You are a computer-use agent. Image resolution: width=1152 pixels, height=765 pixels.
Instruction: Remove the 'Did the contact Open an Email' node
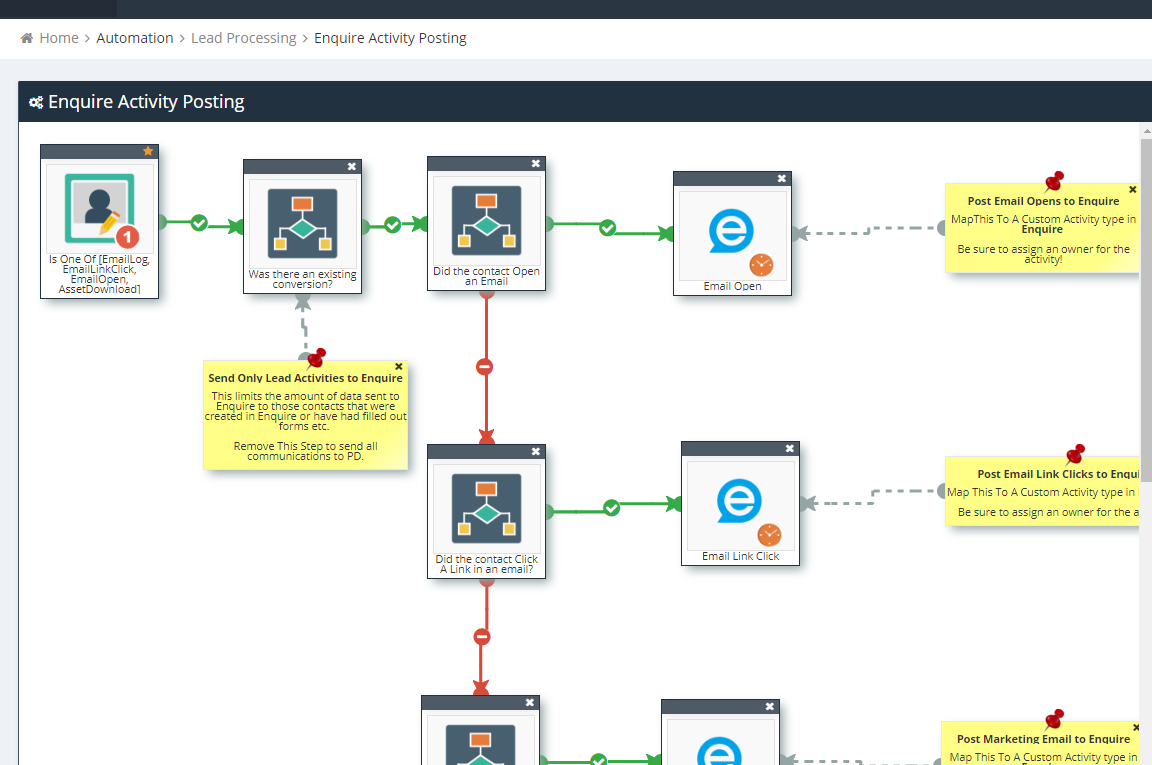[536, 164]
